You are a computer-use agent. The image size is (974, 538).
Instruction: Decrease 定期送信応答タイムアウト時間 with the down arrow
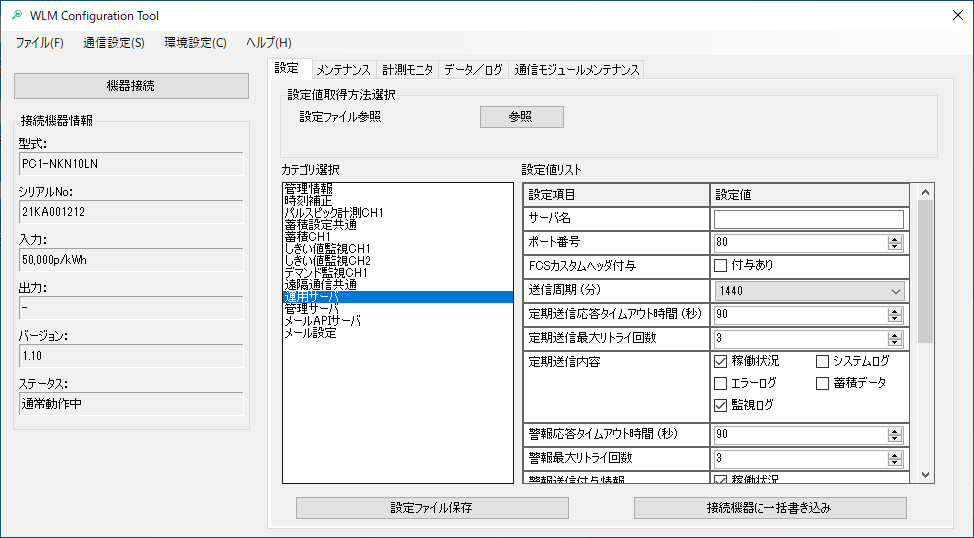coord(895,319)
